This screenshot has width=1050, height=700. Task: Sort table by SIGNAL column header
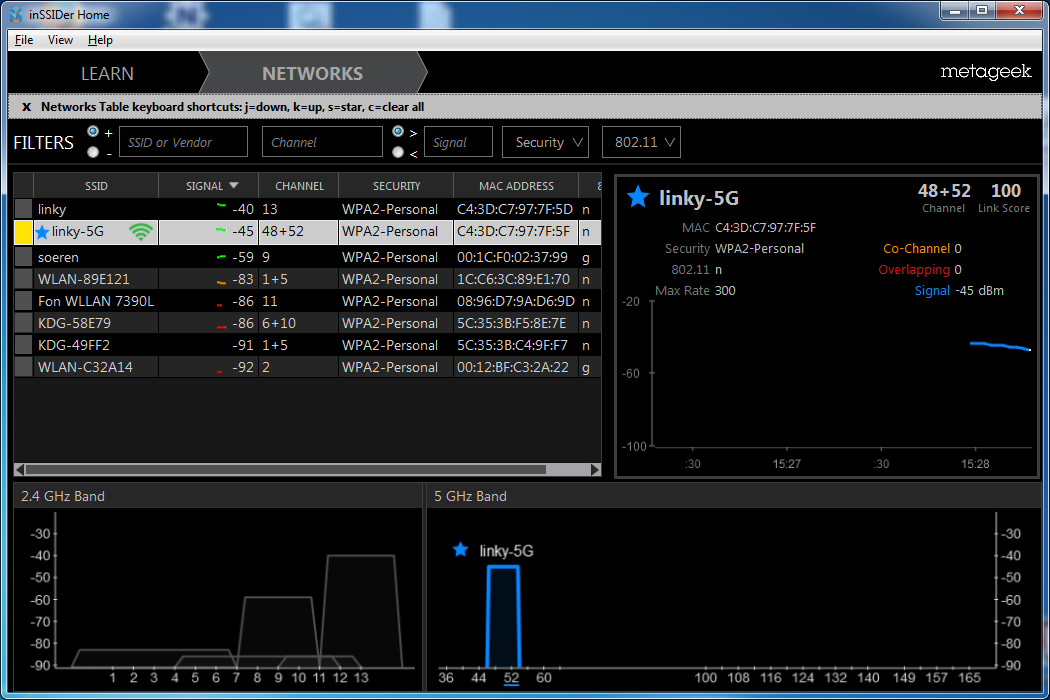coord(208,186)
